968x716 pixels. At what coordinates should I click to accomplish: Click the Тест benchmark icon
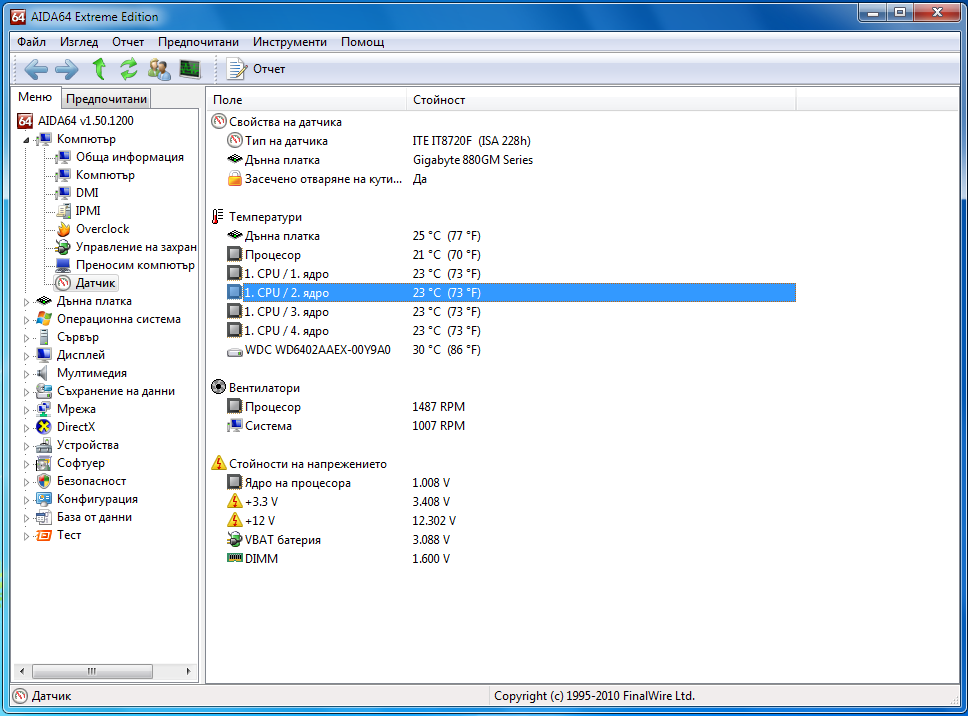44,535
